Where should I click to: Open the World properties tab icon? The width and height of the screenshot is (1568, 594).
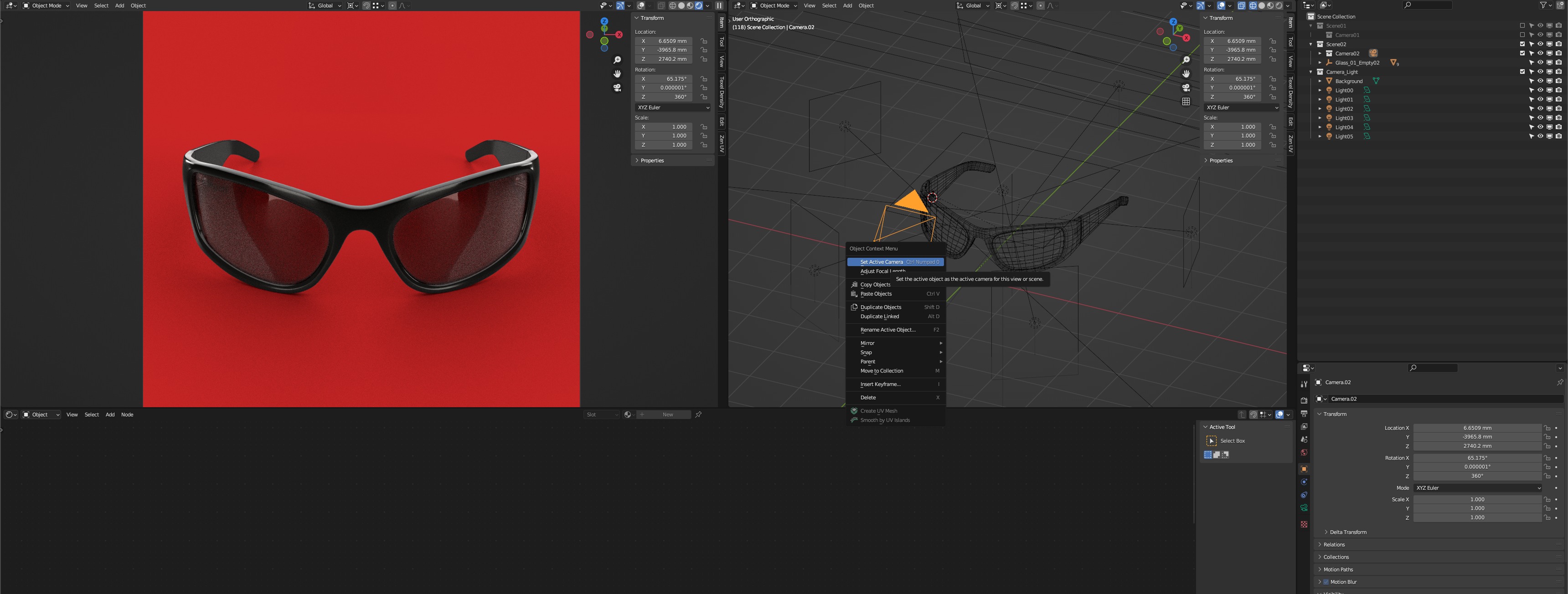pos(1304,452)
